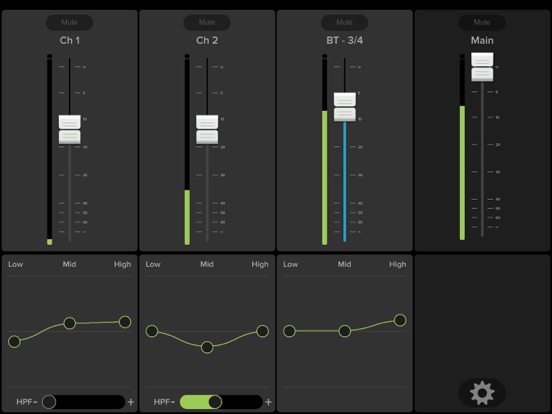Click the Ch 2 level meter
The height and width of the screenshot is (414, 552).
[187, 150]
